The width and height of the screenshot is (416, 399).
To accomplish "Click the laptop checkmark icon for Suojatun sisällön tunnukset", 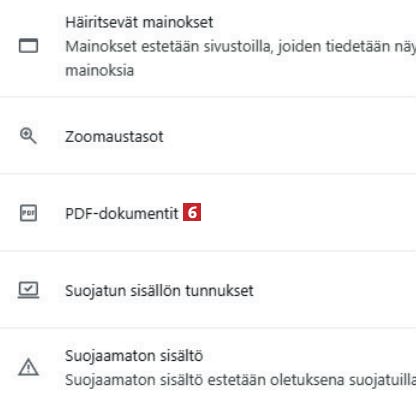I will [28, 290].
